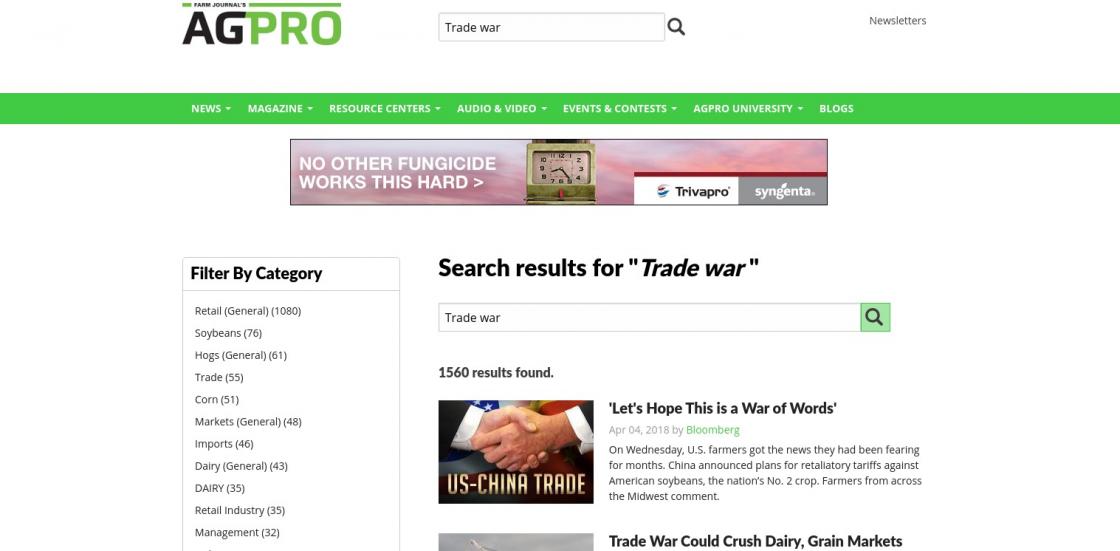Click the Trivapro Syngenta fungicide banner ad
1120x551 pixels.
tap(559, 172)
